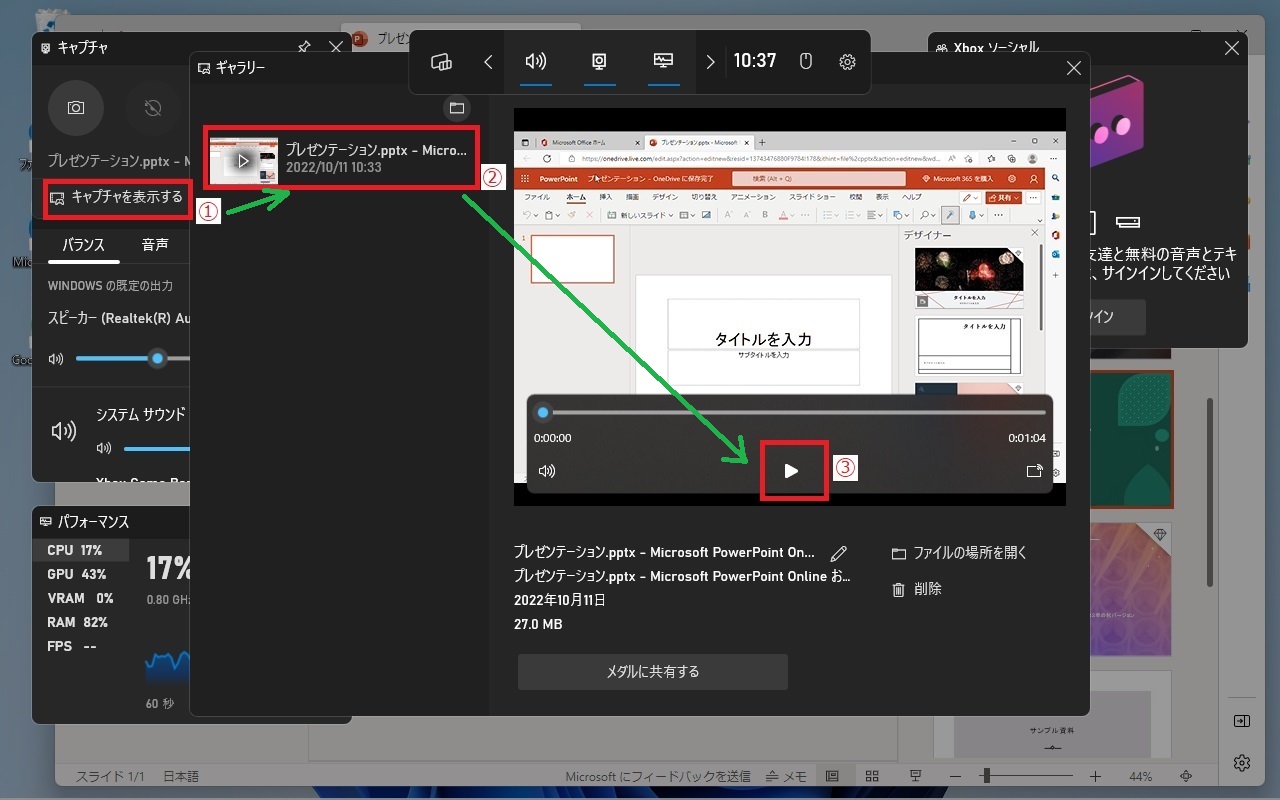1280x800 pixels.
Task: Switch to the バランス tab
Action: coord(83,245)
